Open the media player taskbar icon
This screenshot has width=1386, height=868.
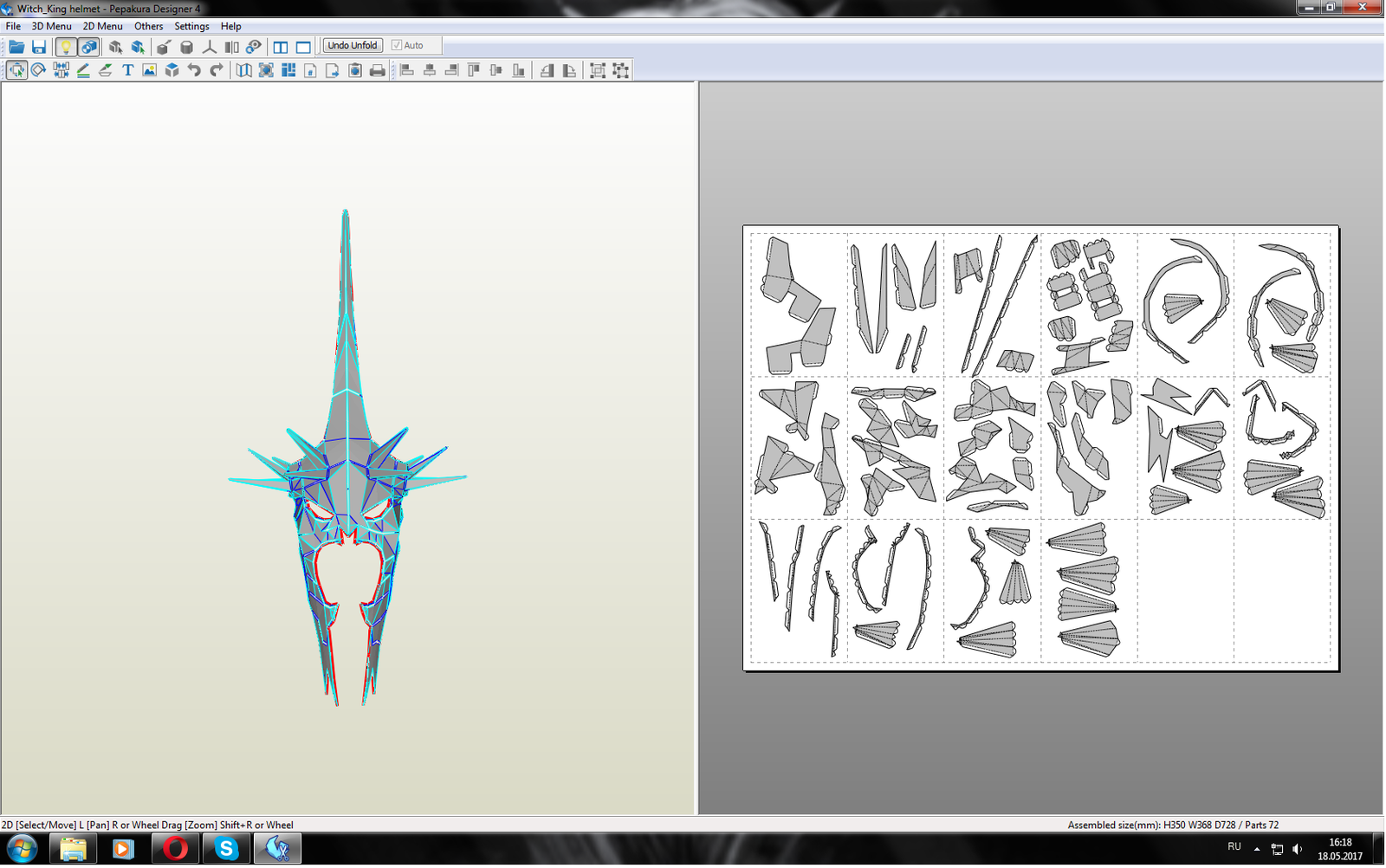(x=123, y=849)
